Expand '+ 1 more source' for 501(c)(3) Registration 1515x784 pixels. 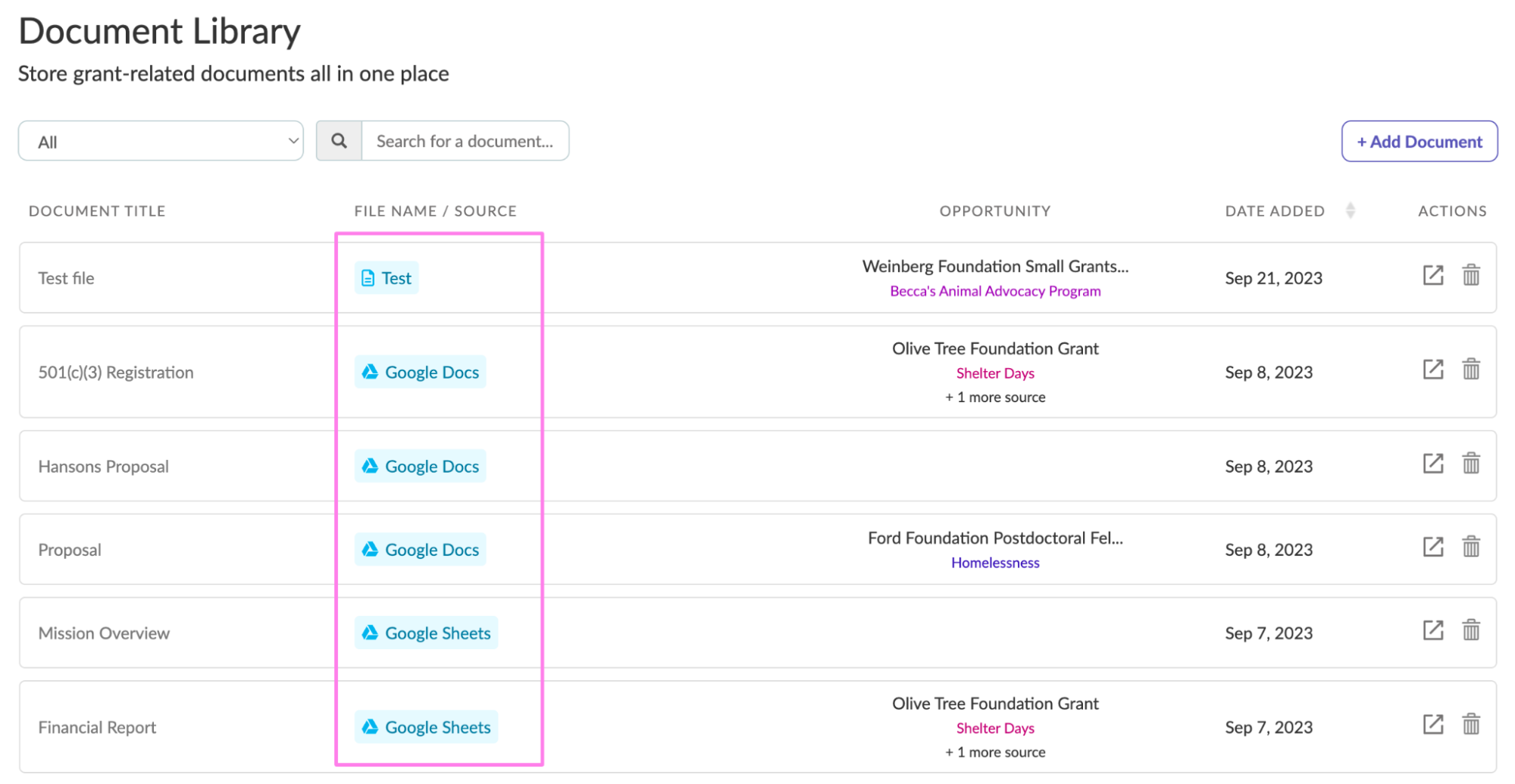[994, 397]
